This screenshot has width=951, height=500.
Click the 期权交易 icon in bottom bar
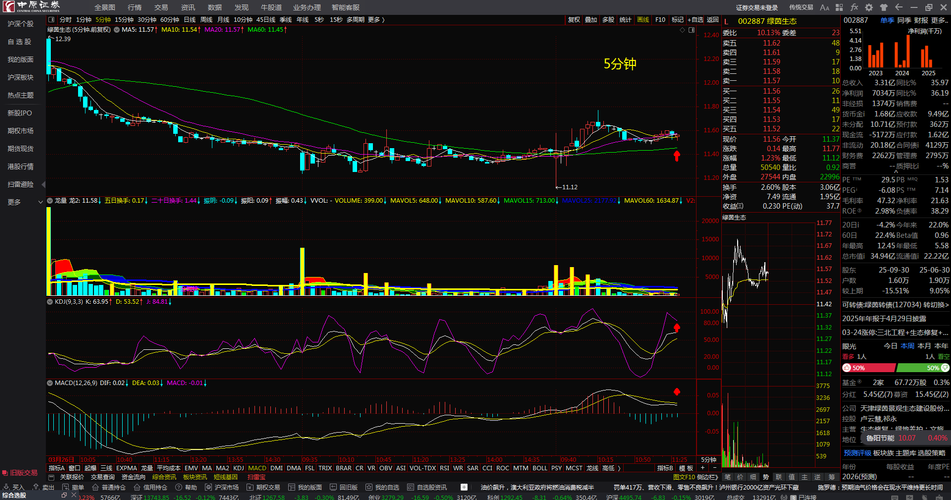pyautogui.click(x=250, y=487)
